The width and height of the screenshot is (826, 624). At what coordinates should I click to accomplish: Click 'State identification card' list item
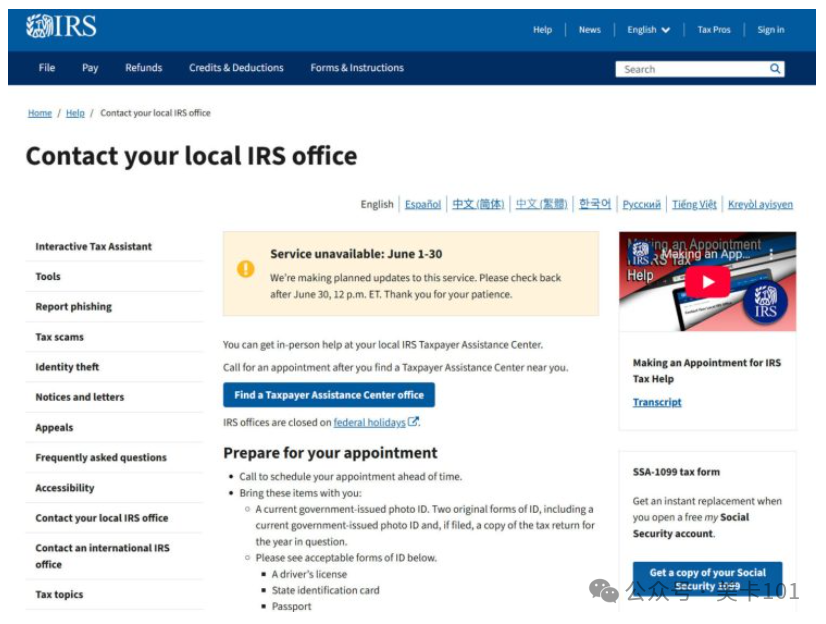click(326, 590)
